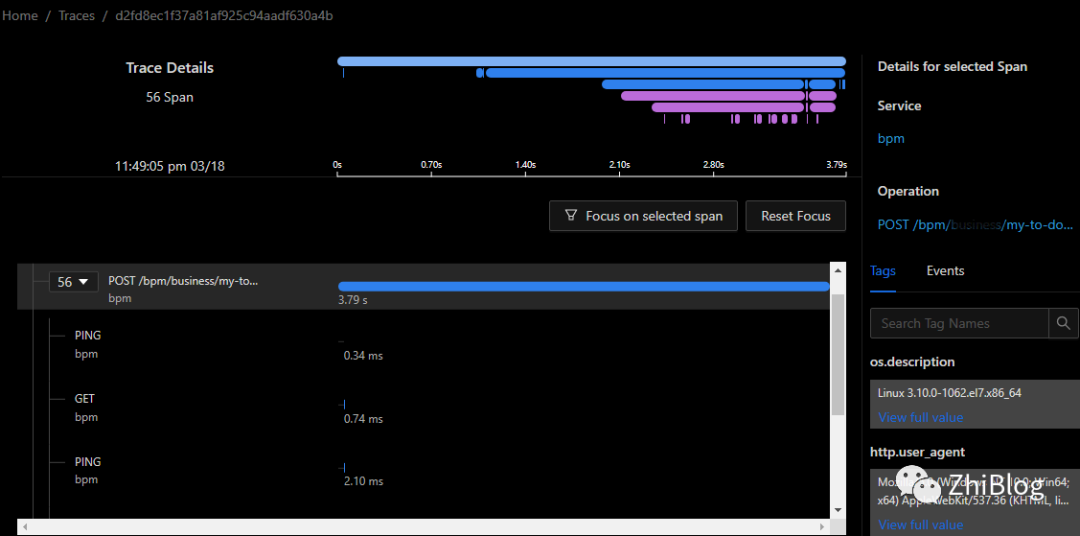
Task: Click the 56 Span count text
Action: pyautogui.click(x=169, y=97)
